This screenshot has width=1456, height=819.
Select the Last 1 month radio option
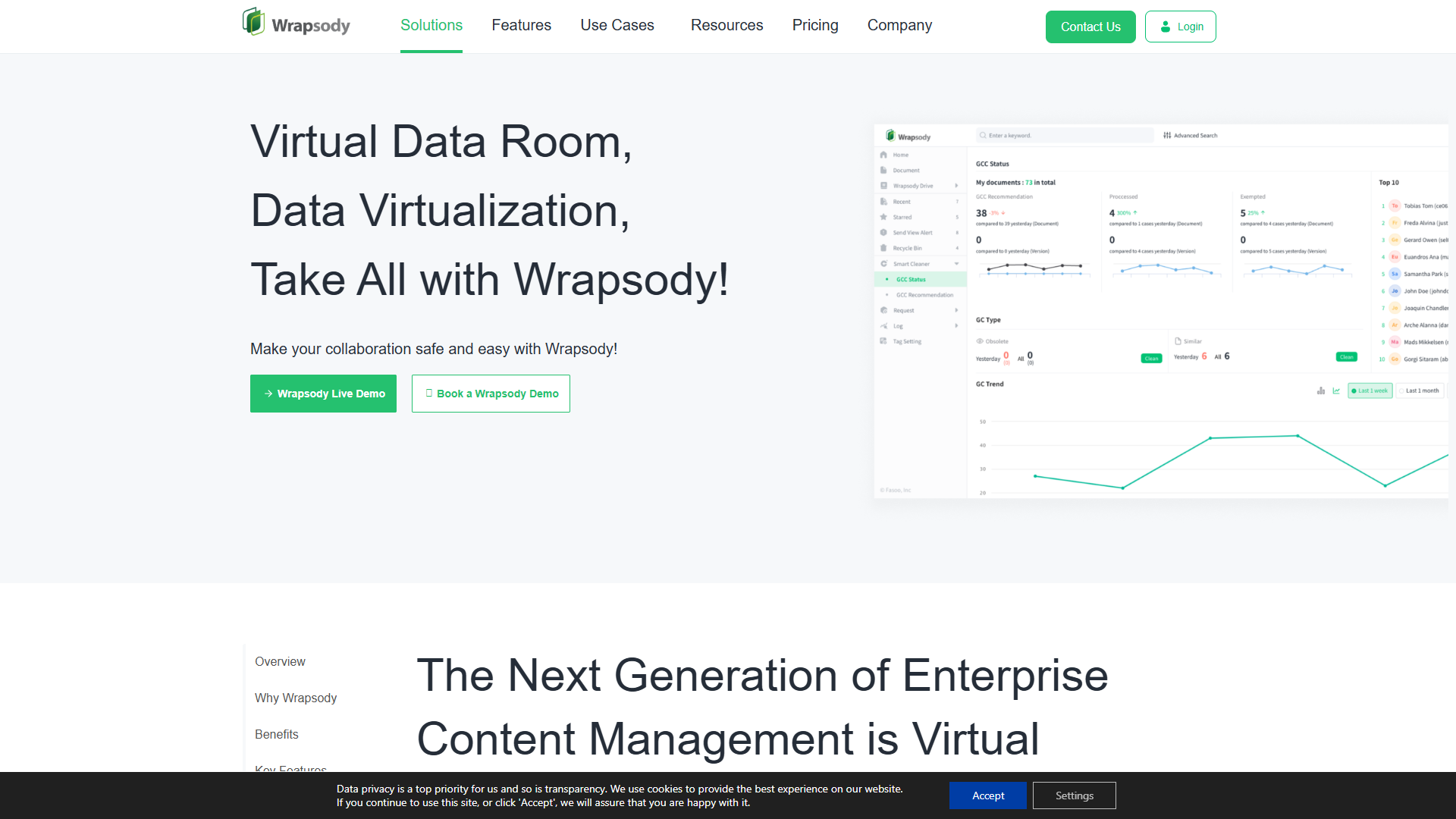click(x=1419, y=391)
